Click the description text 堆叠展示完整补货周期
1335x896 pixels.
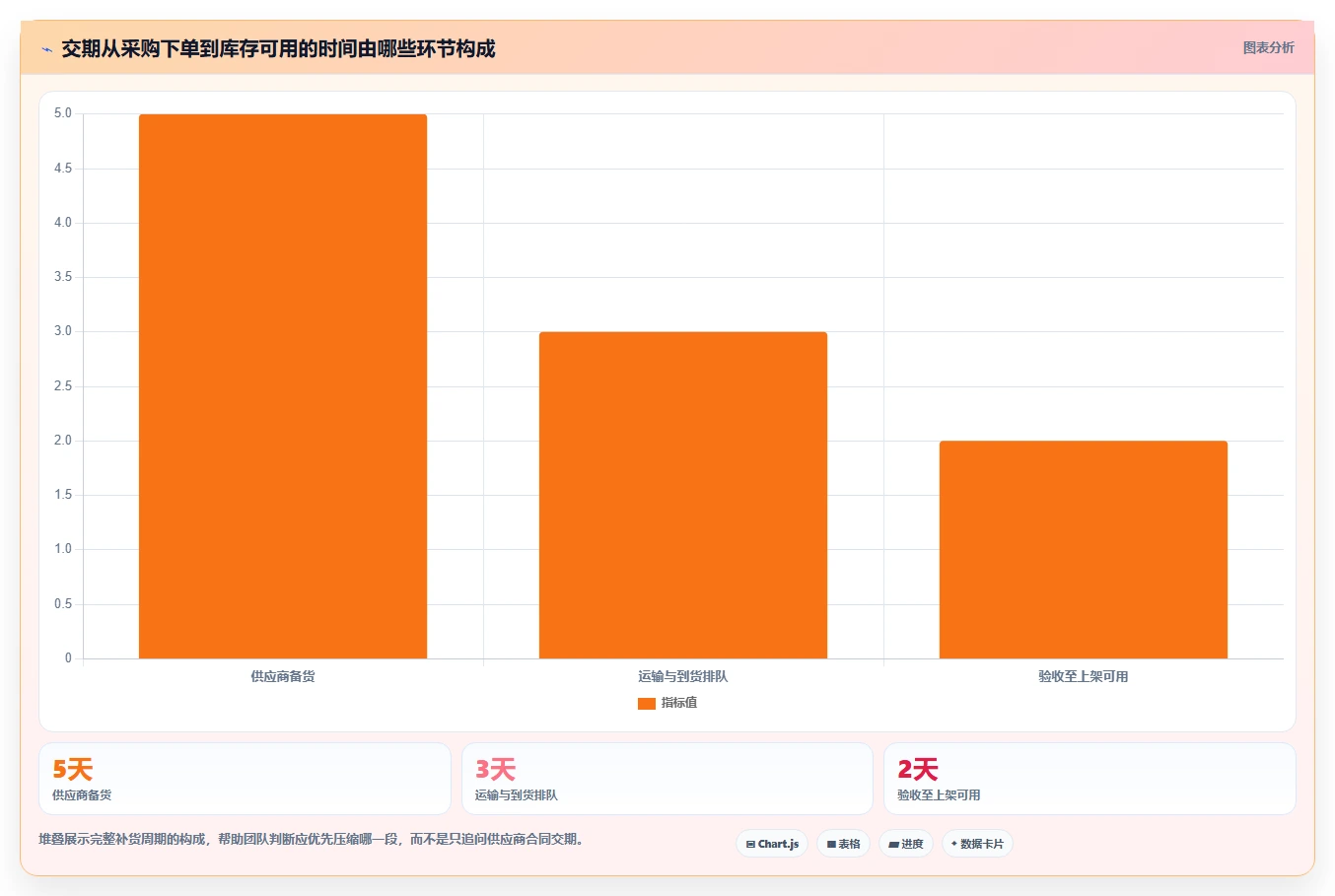[312, 839]
